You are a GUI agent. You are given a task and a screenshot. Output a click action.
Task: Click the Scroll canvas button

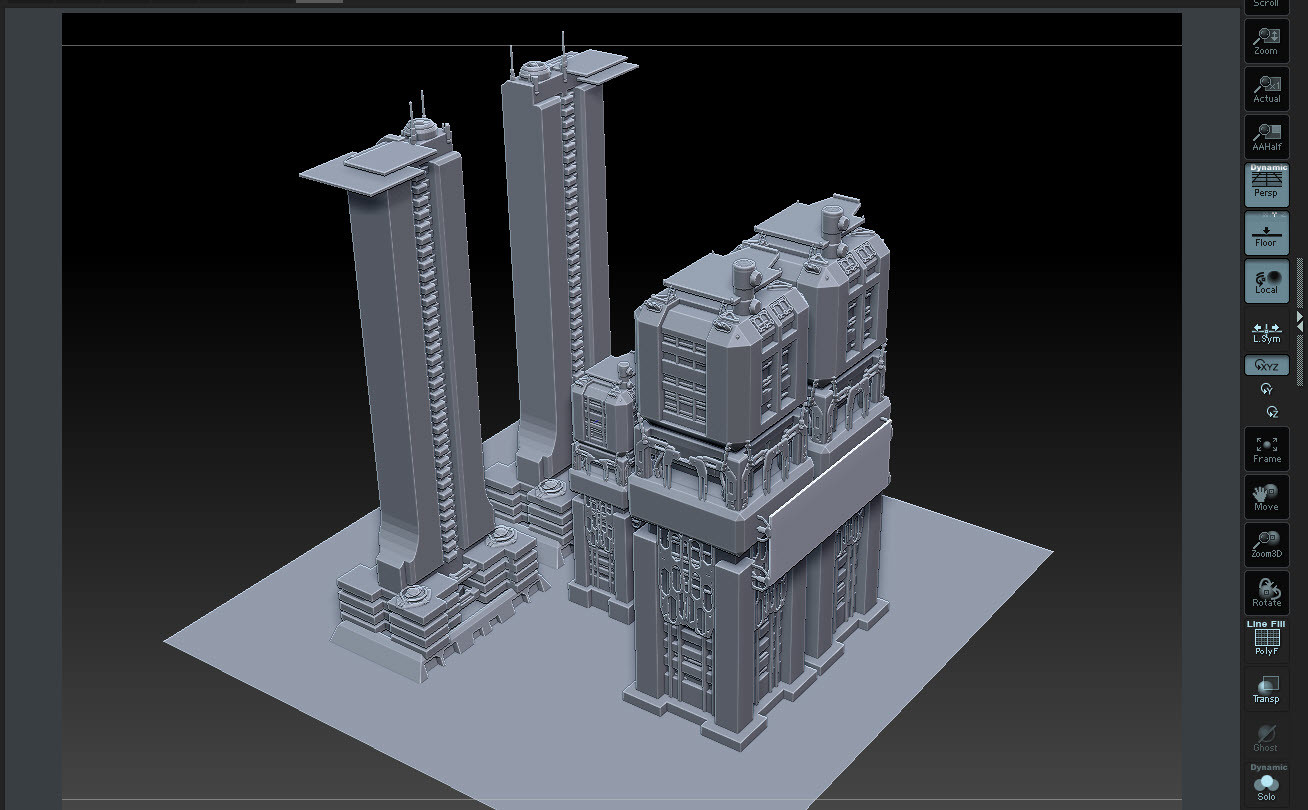pyautogui.click(x=1266, y=5)
